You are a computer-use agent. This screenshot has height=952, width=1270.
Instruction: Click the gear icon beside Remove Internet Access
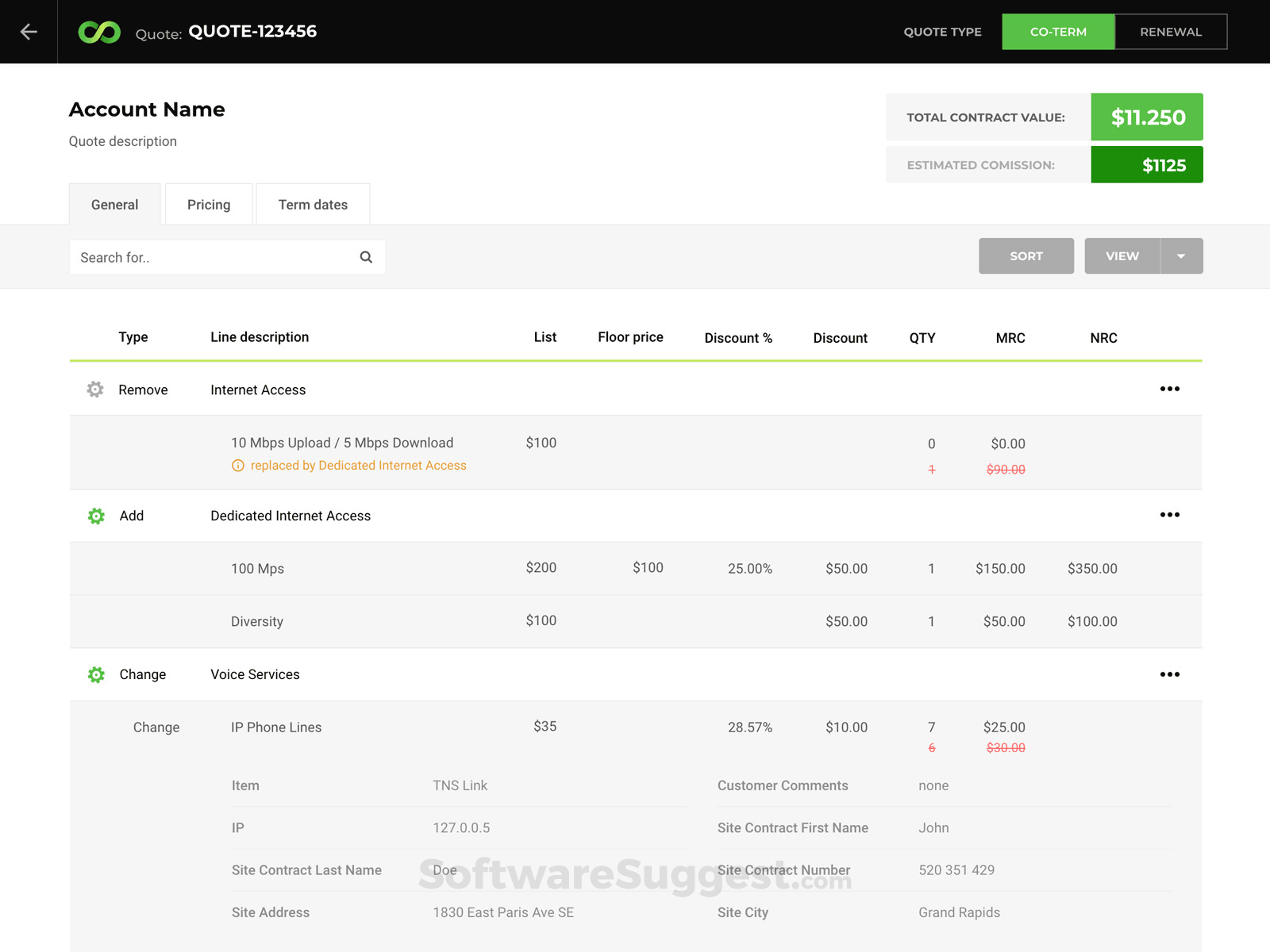click(x=94, y=389)
